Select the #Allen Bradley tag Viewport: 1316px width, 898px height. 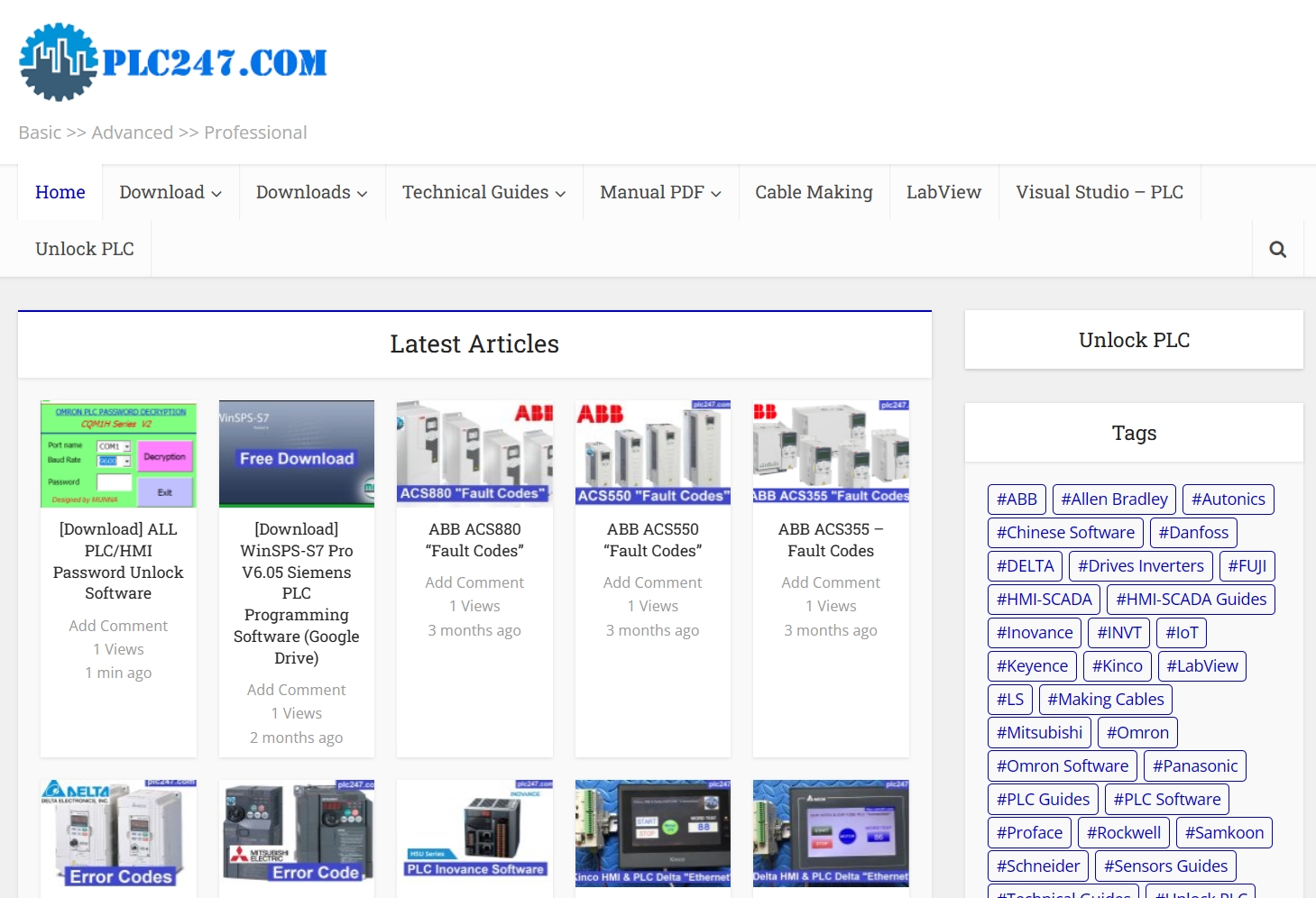tap(1114, 499)
